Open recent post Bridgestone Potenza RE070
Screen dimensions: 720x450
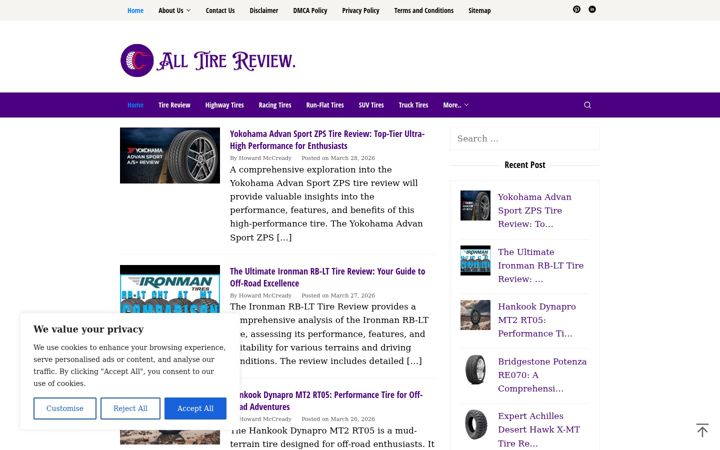point(542,375)
